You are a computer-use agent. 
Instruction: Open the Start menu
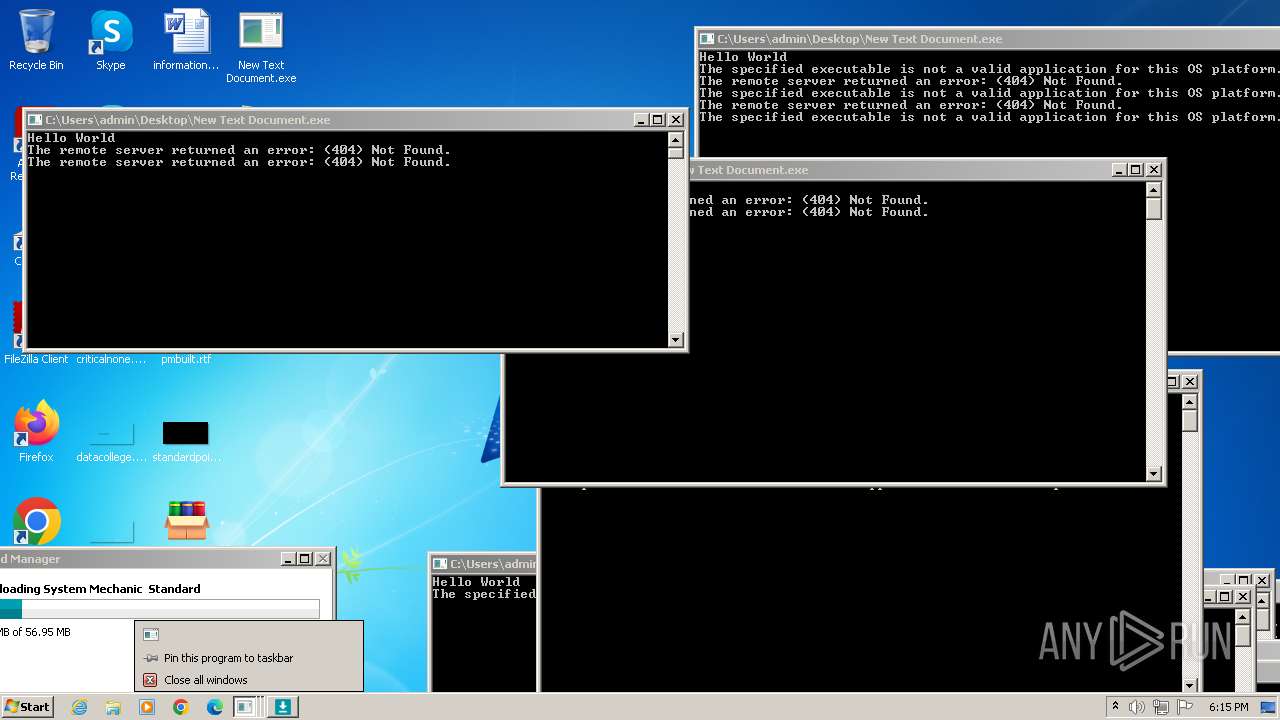[x=27, y=706]
